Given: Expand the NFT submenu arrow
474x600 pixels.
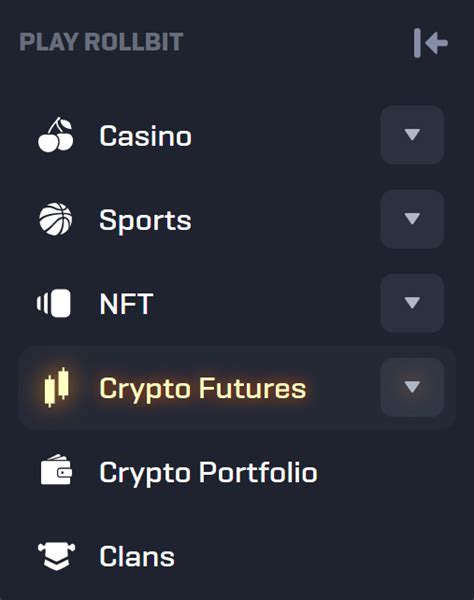Looking at the screenshot, I should [x=412, y=303].
